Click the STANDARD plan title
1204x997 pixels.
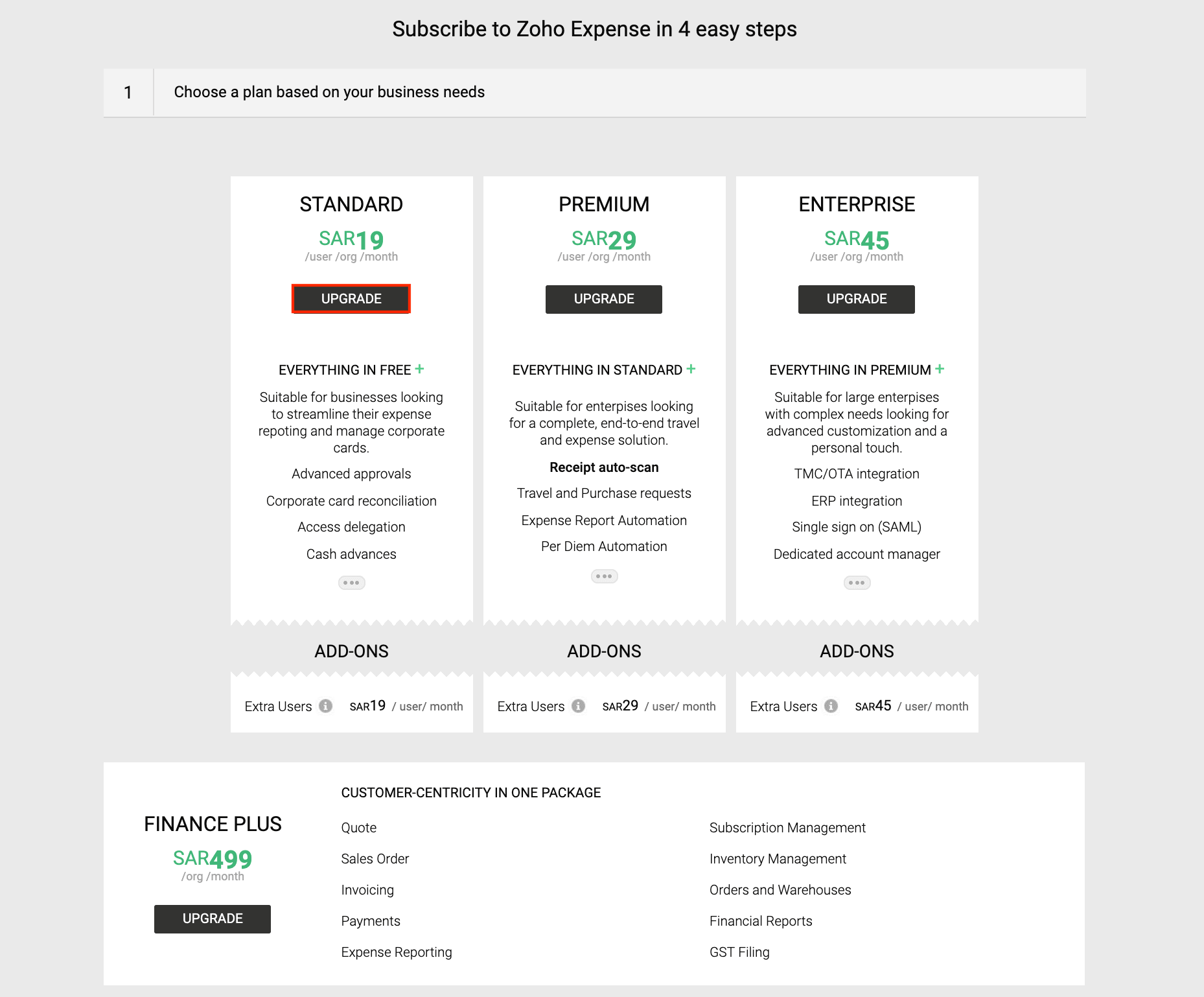351,204
